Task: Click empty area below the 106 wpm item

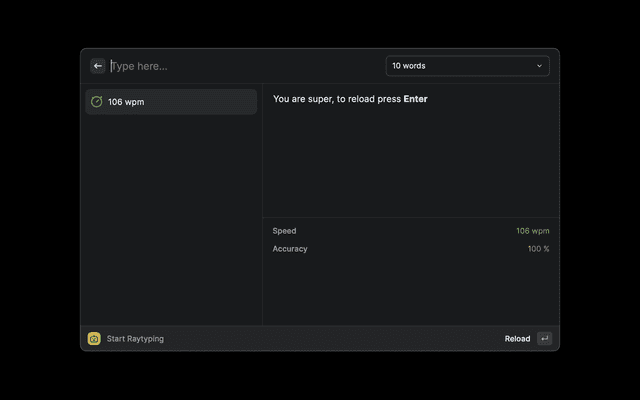Action: [170, 220]
